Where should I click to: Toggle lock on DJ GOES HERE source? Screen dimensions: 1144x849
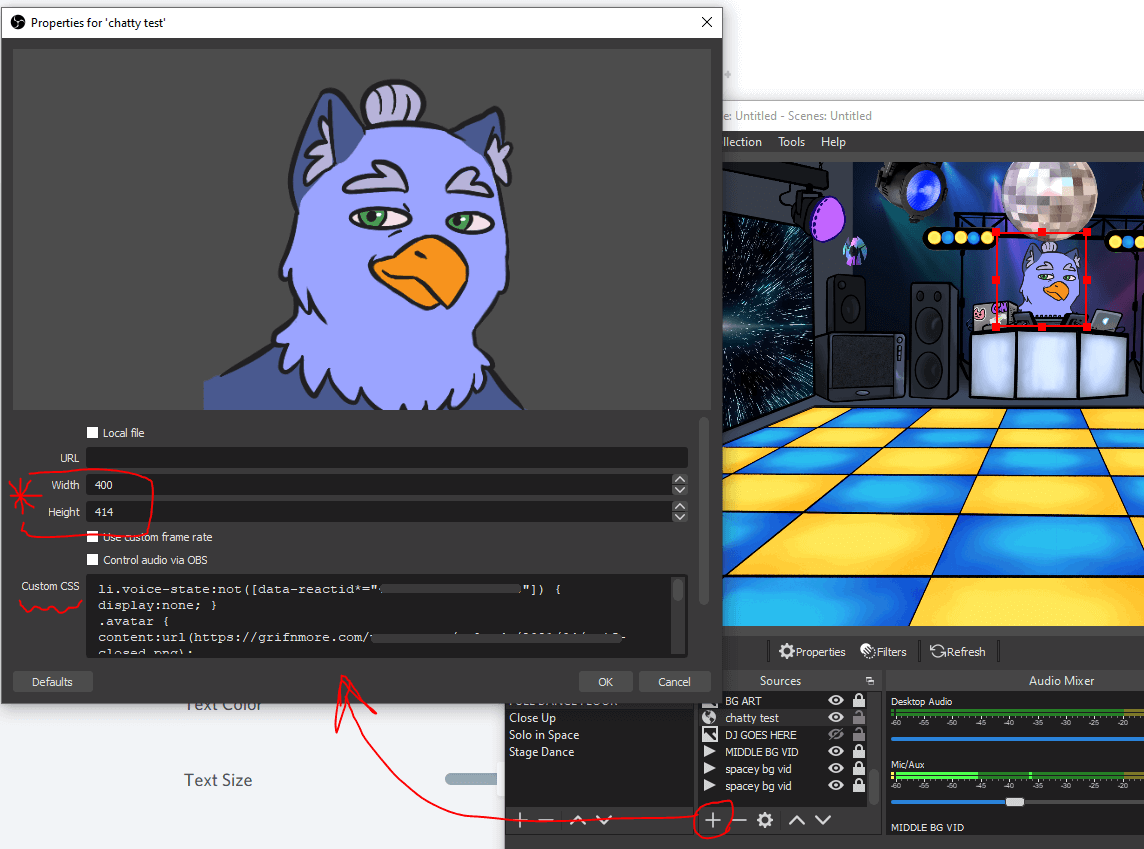tap(859, 734)
